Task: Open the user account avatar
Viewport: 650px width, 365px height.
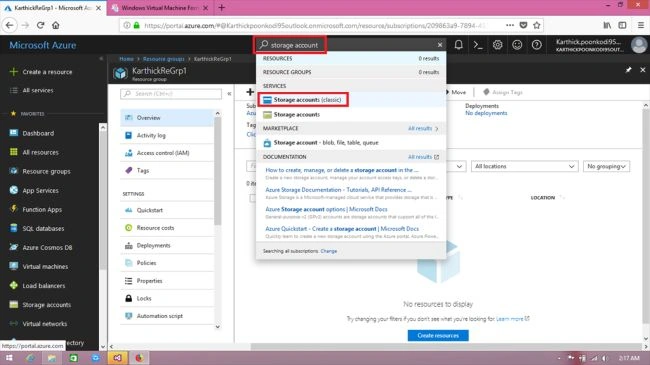Action: point(639,45)
